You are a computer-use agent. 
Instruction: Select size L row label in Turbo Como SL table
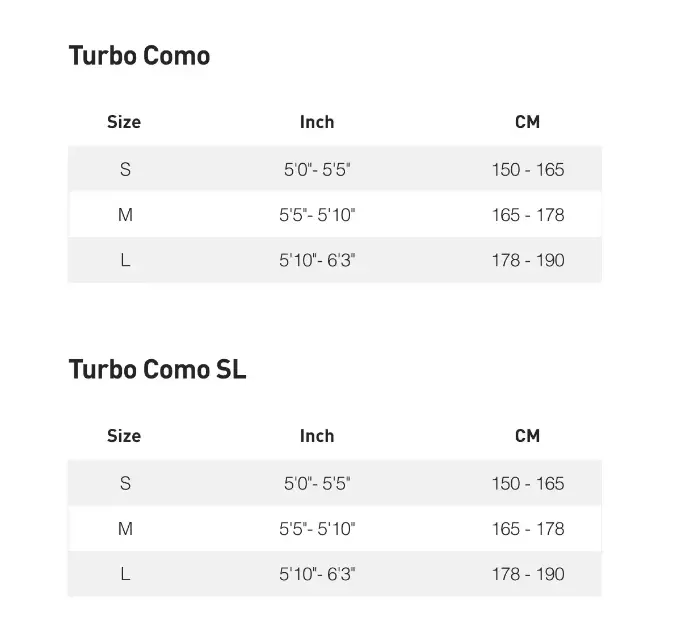pos(125,574)
